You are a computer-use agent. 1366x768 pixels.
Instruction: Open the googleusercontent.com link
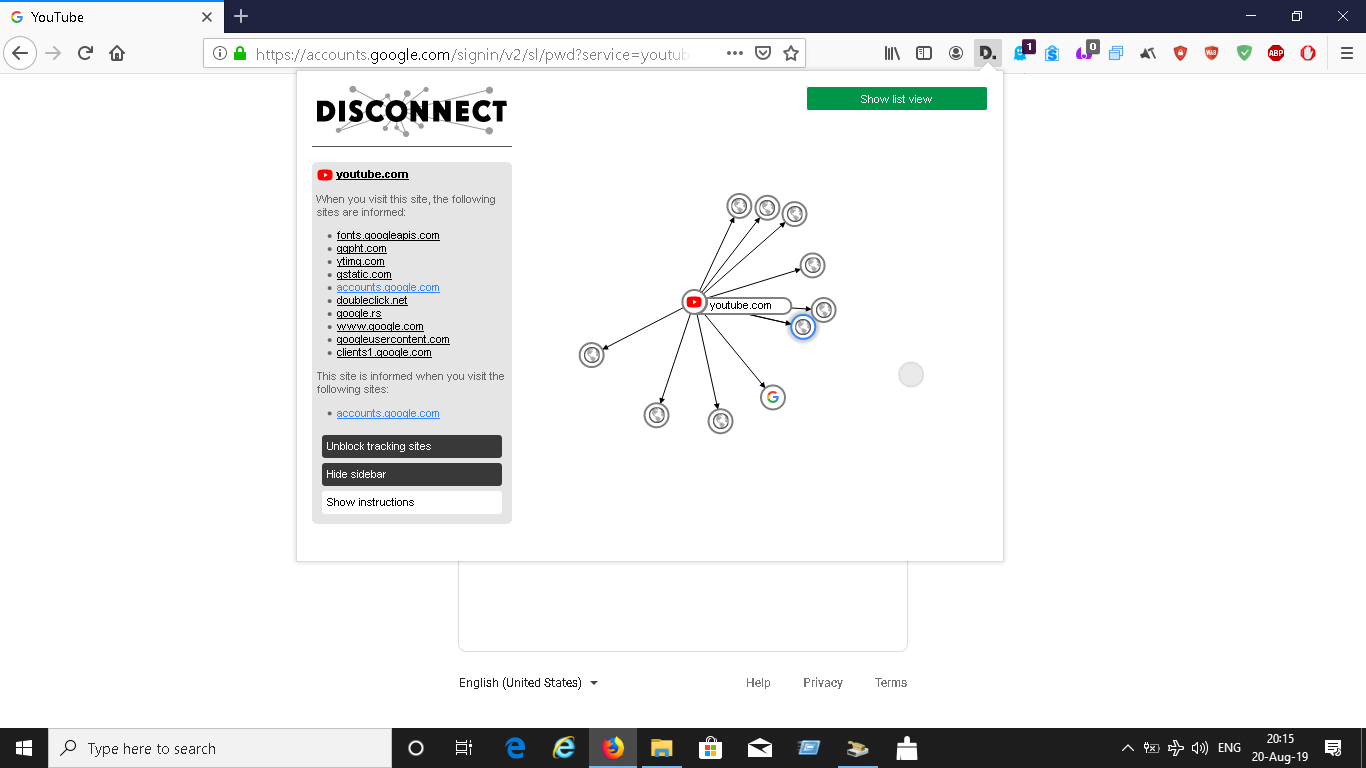click(x=393, y=339)
